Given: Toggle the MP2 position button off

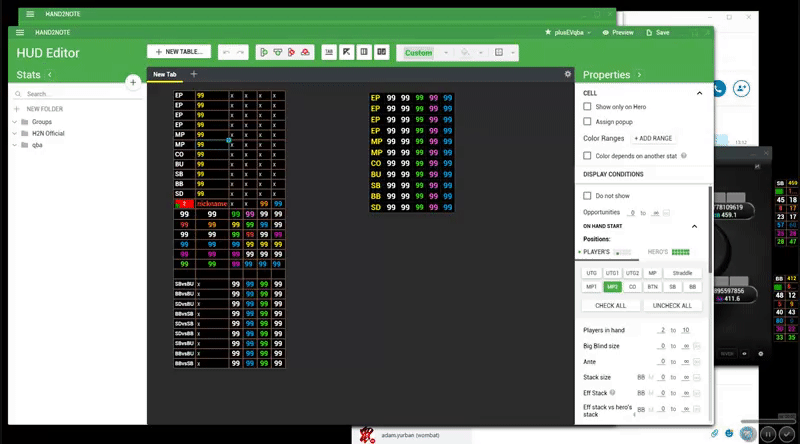Looking at the screenshot, I should (x=612, y=287).
